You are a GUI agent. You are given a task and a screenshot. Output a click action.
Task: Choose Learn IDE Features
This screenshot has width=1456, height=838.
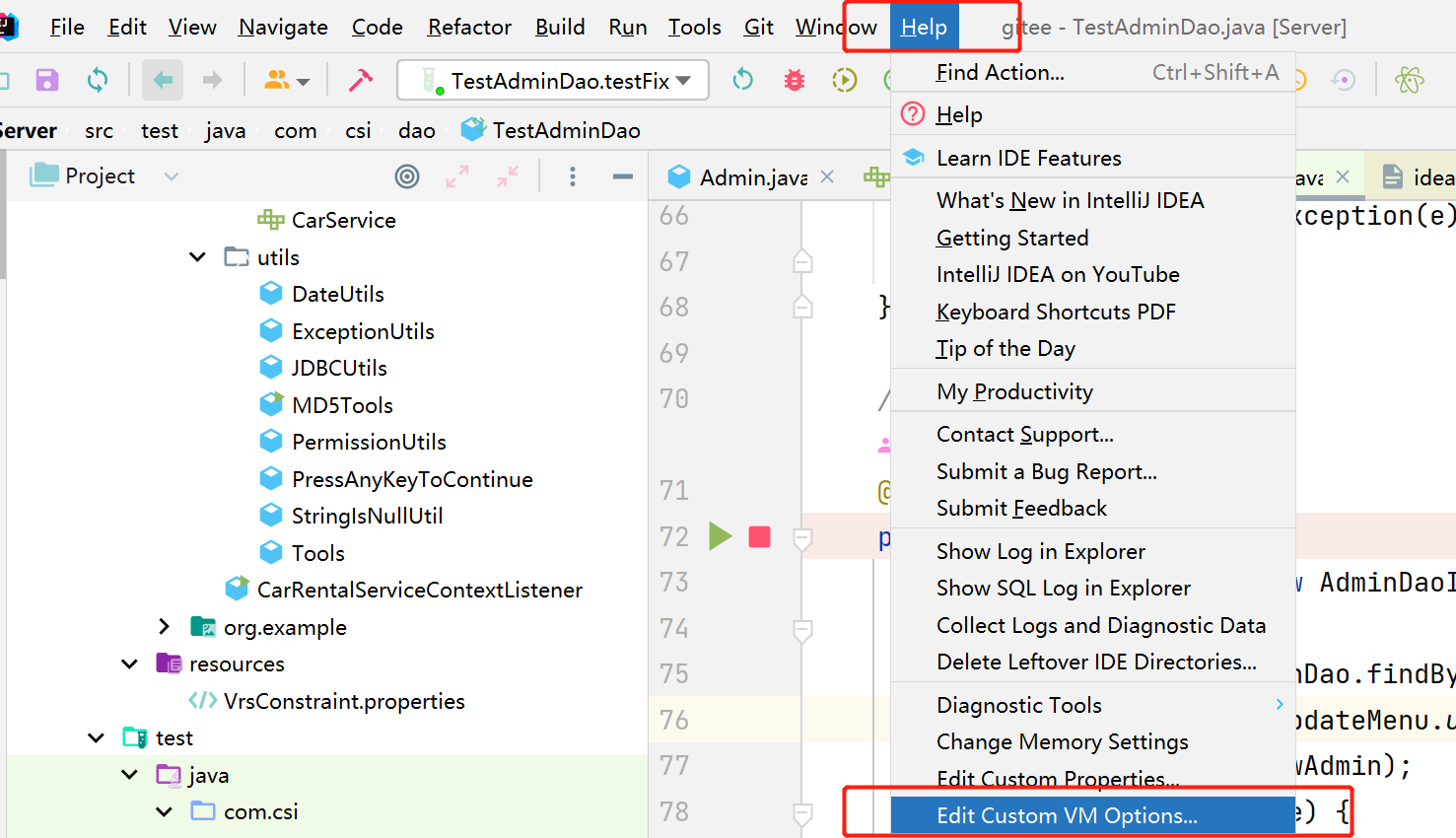[1093, 158]
